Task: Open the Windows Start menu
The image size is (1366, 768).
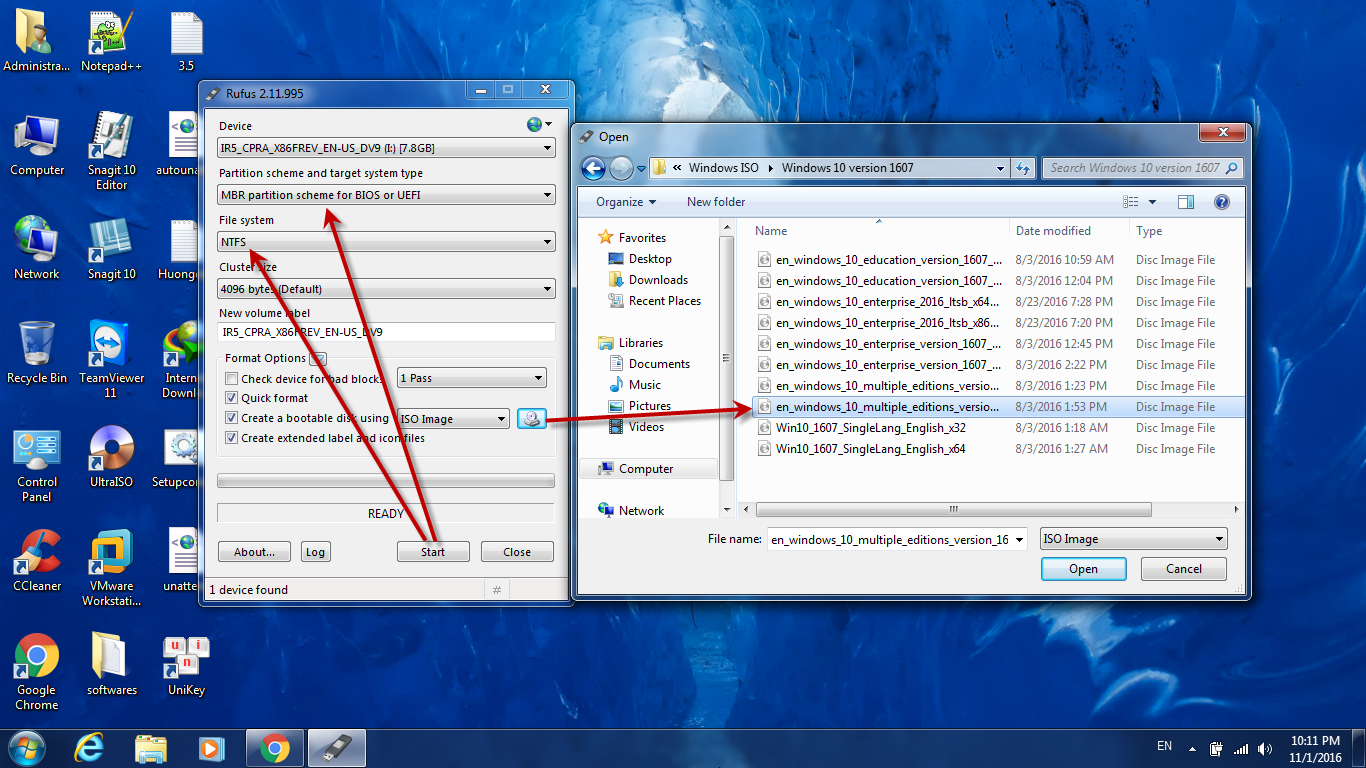Action: [27, 747]
